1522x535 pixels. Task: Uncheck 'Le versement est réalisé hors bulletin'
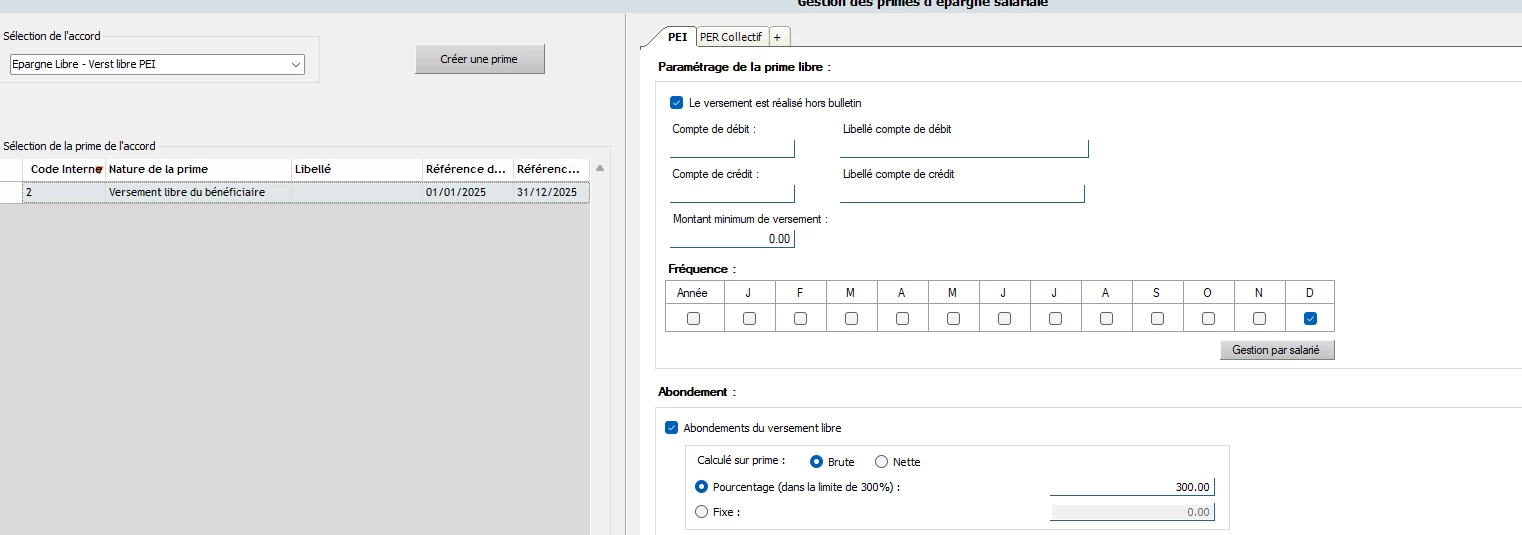pyautogui.click(x=677, y=103)
